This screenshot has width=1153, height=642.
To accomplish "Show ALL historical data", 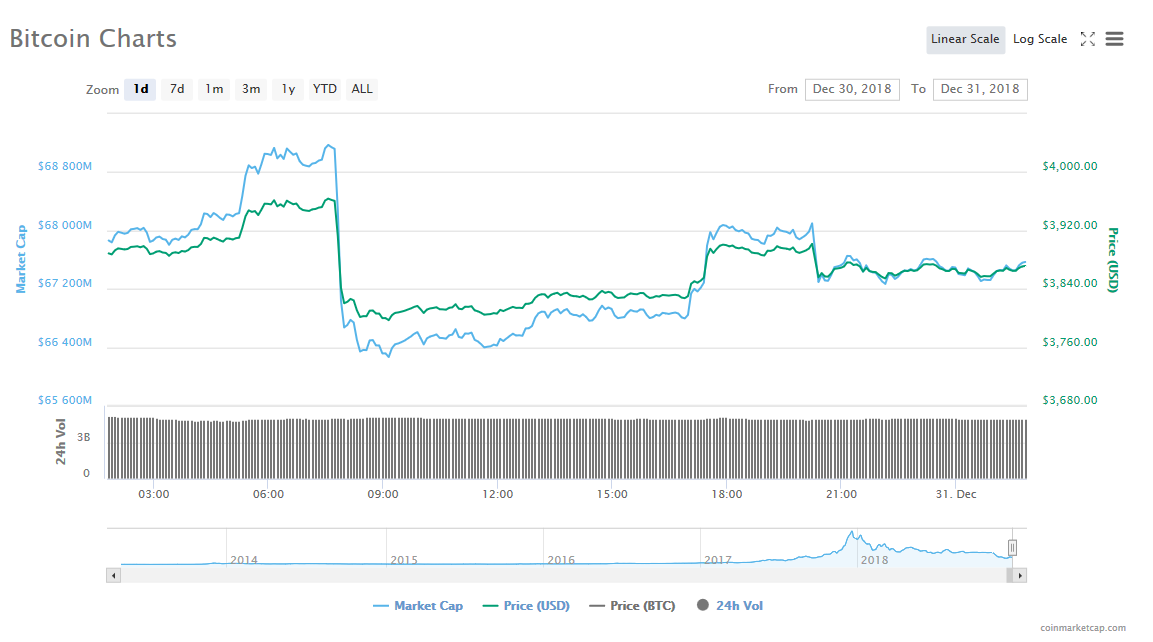I will tap(362, 89).
